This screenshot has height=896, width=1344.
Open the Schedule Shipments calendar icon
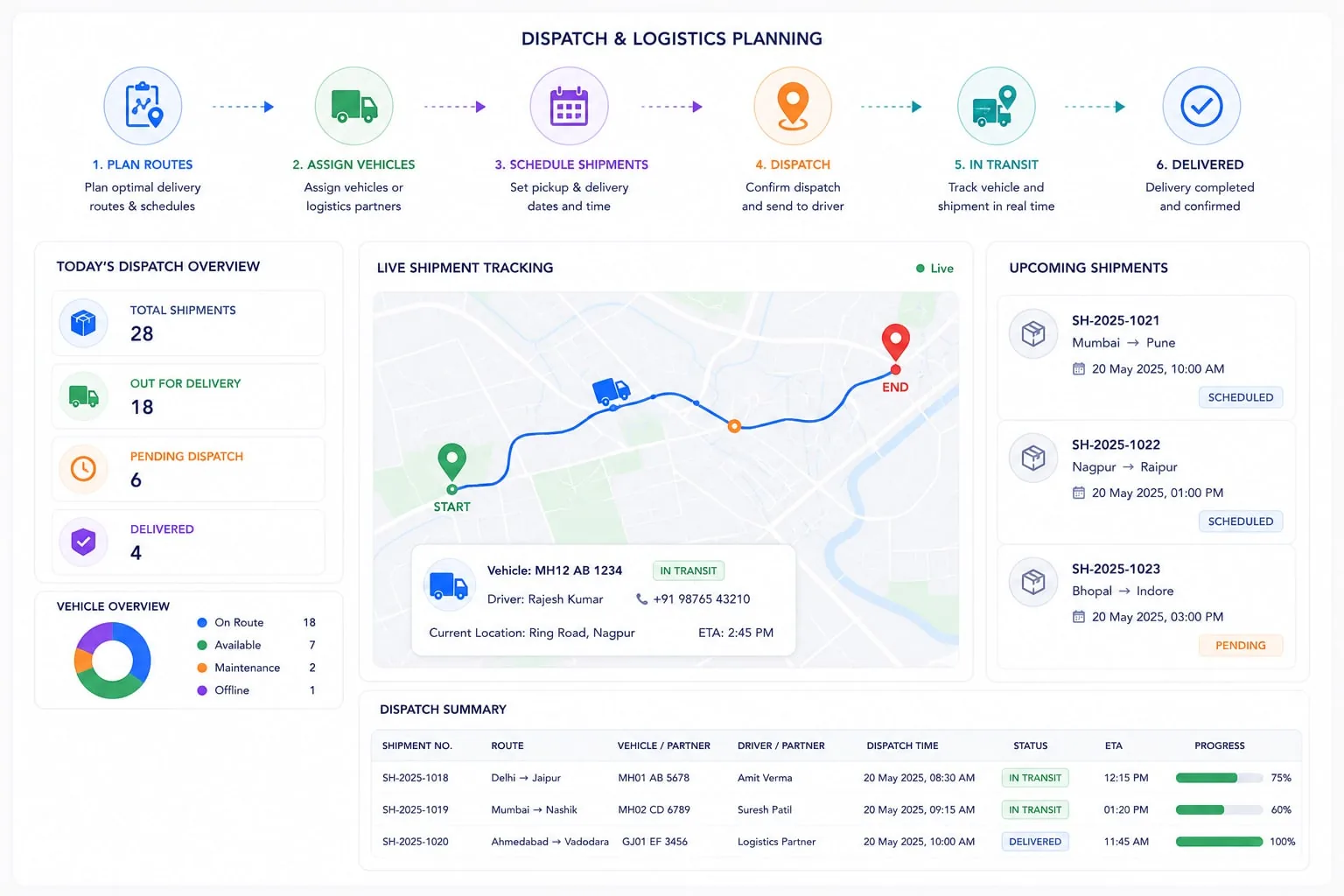tap(569, 106)
